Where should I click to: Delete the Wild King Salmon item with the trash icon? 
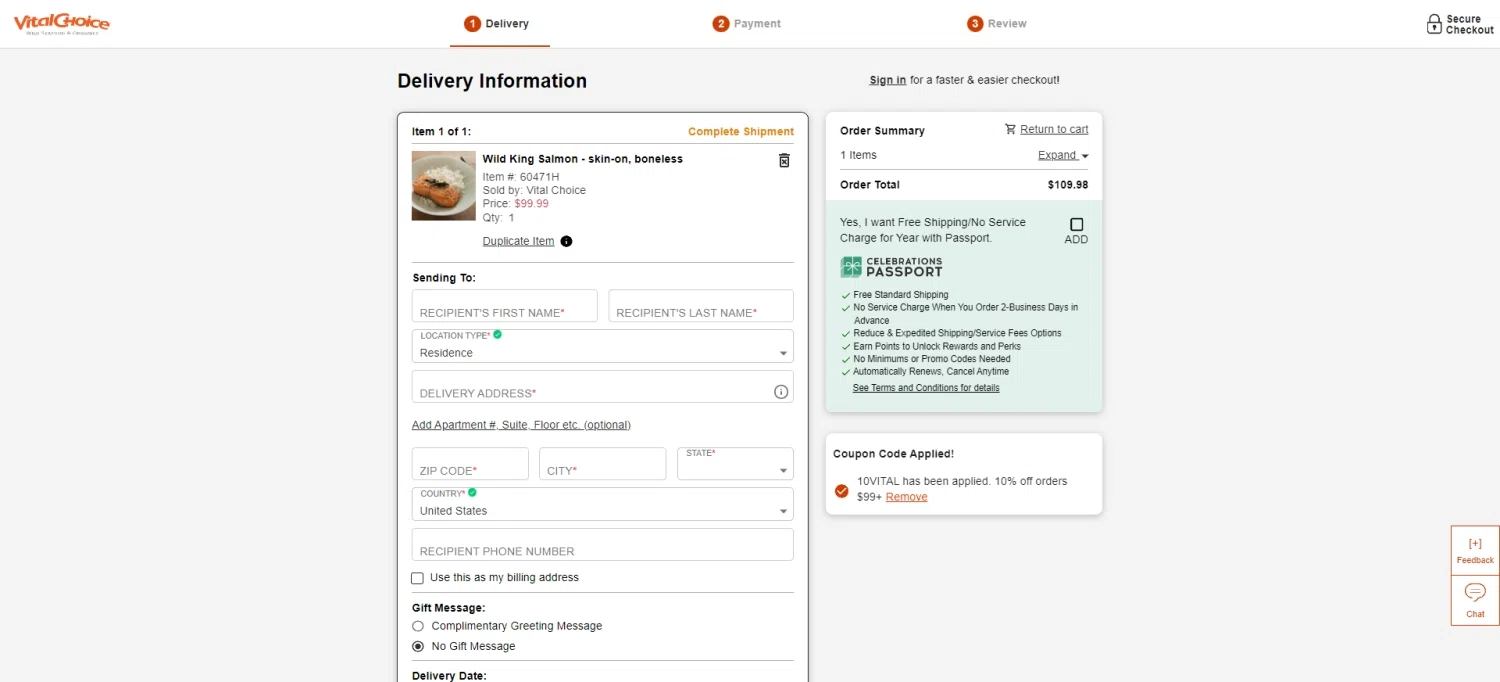pyautogui.click(x=784, y=160)
